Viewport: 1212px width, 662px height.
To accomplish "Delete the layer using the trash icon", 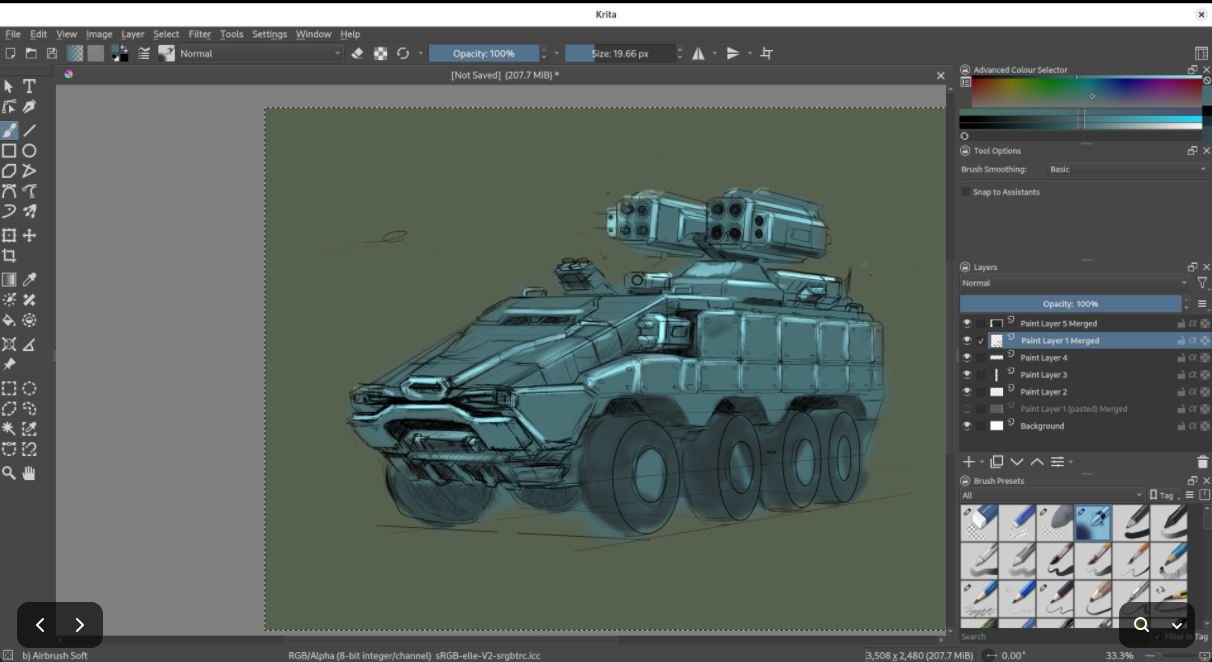I will point(1202,462).
